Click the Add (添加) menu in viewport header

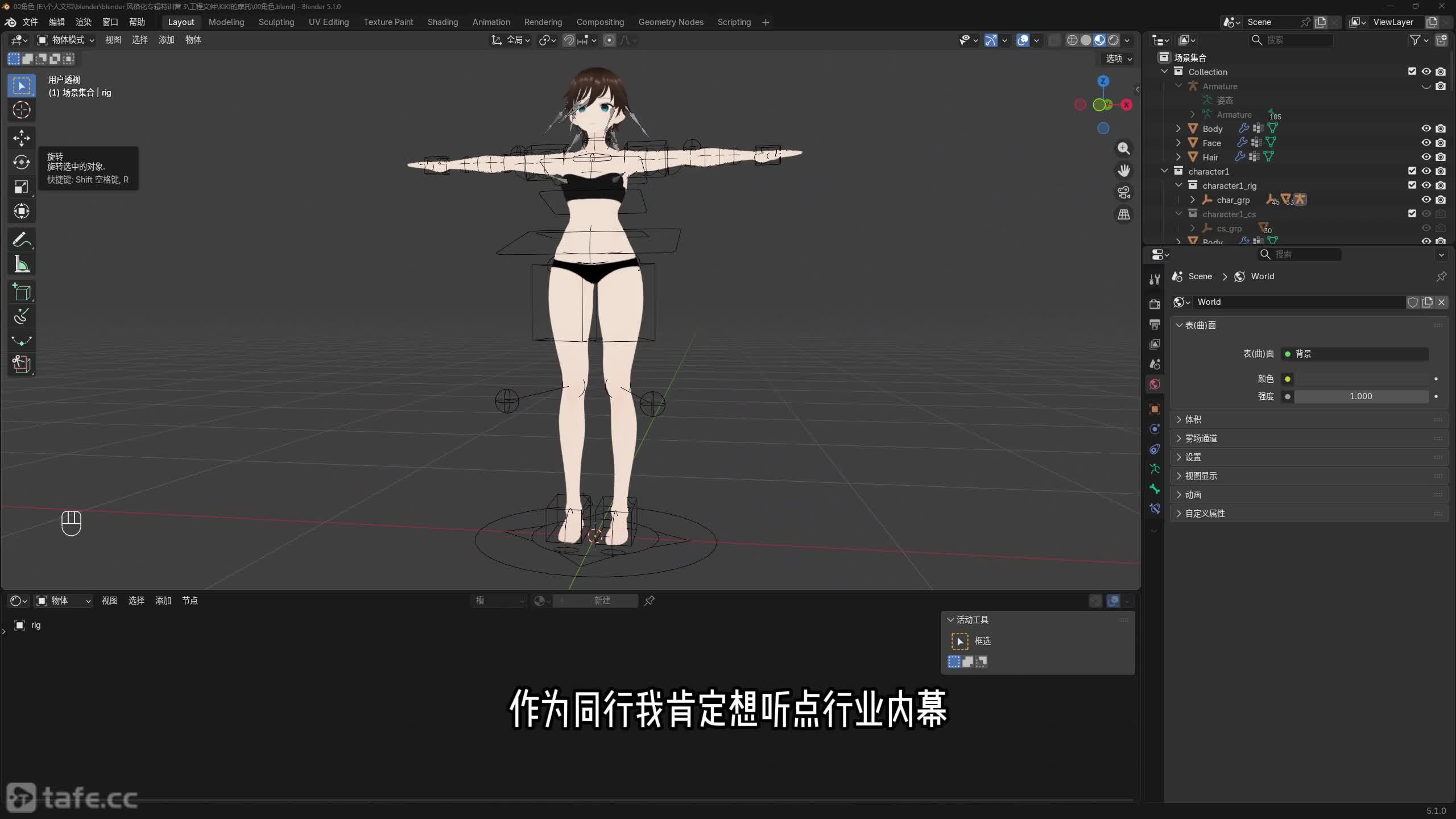[x=167, y=40]
